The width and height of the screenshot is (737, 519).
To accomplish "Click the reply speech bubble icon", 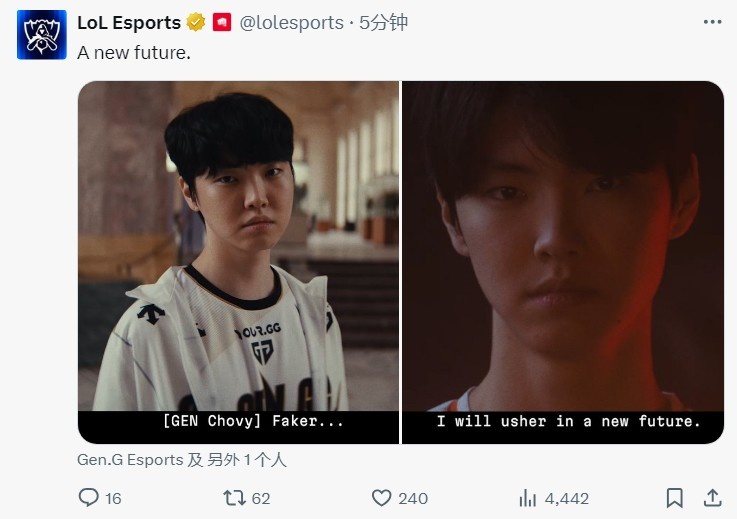I will click(88, 497).
